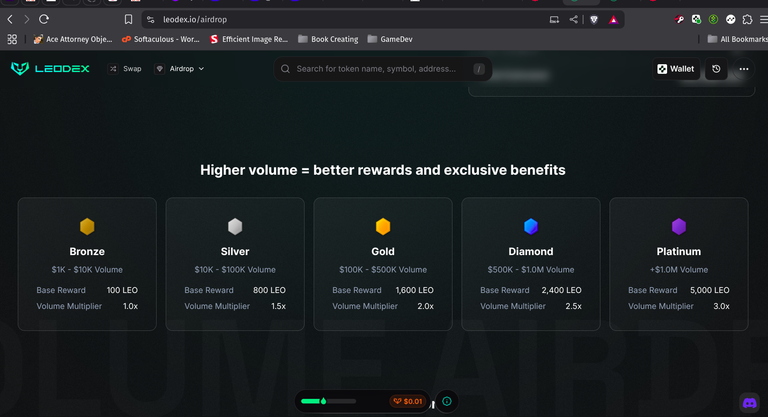Click the Bronze tier hexagon icon

[87, 226]
